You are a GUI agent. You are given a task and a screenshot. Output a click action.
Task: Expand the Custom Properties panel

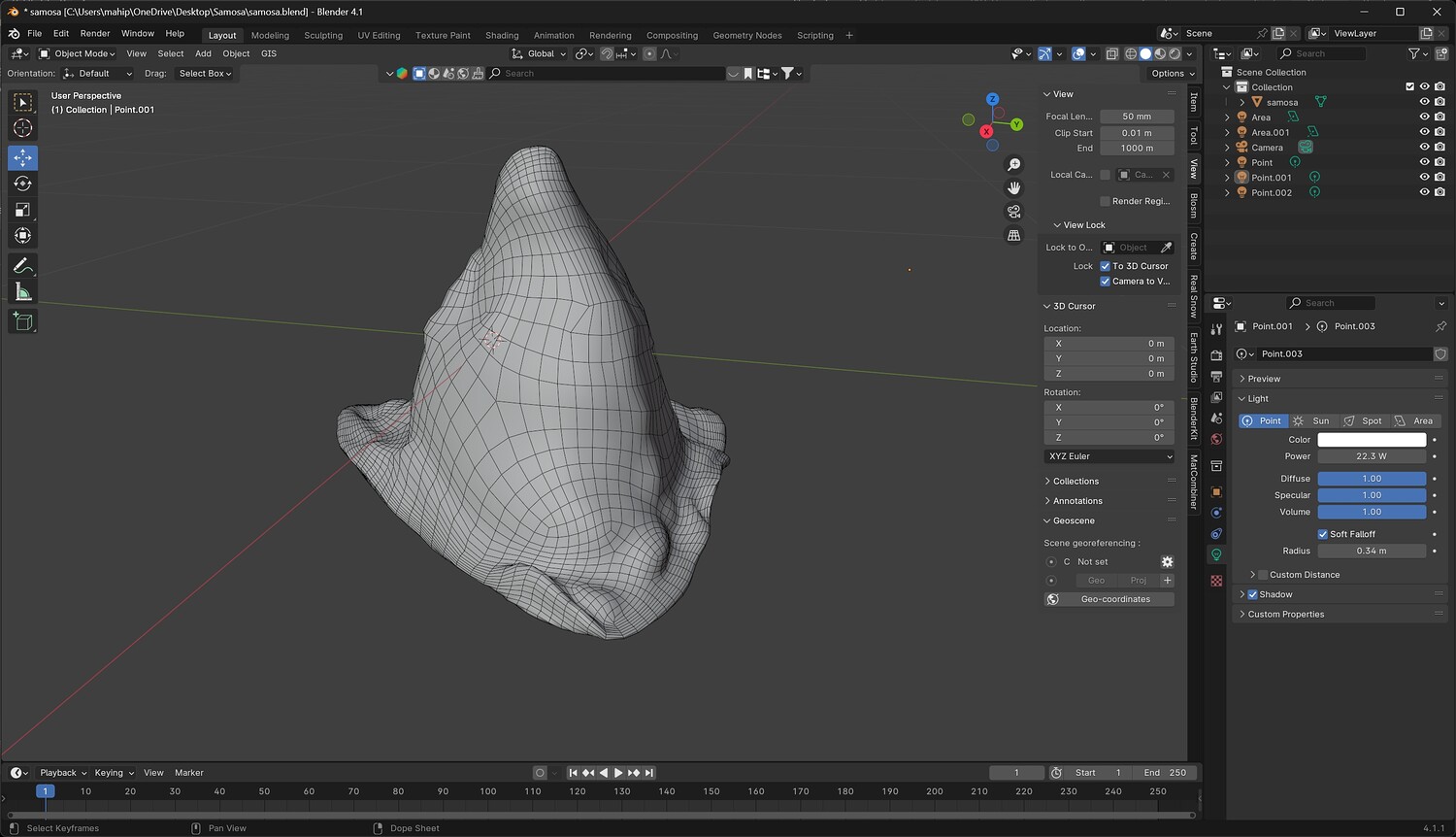pyautogui.click(x=1285, y=615)
